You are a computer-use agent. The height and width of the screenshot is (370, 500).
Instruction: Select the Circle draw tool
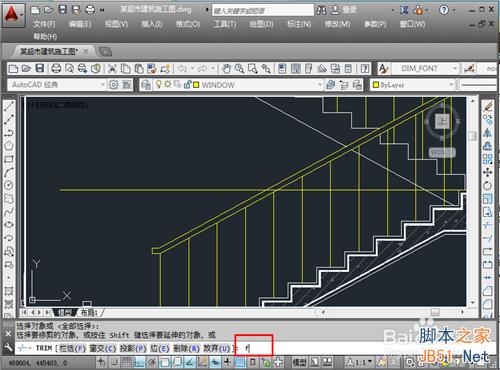pyautogui.click(x=9, y=185)
